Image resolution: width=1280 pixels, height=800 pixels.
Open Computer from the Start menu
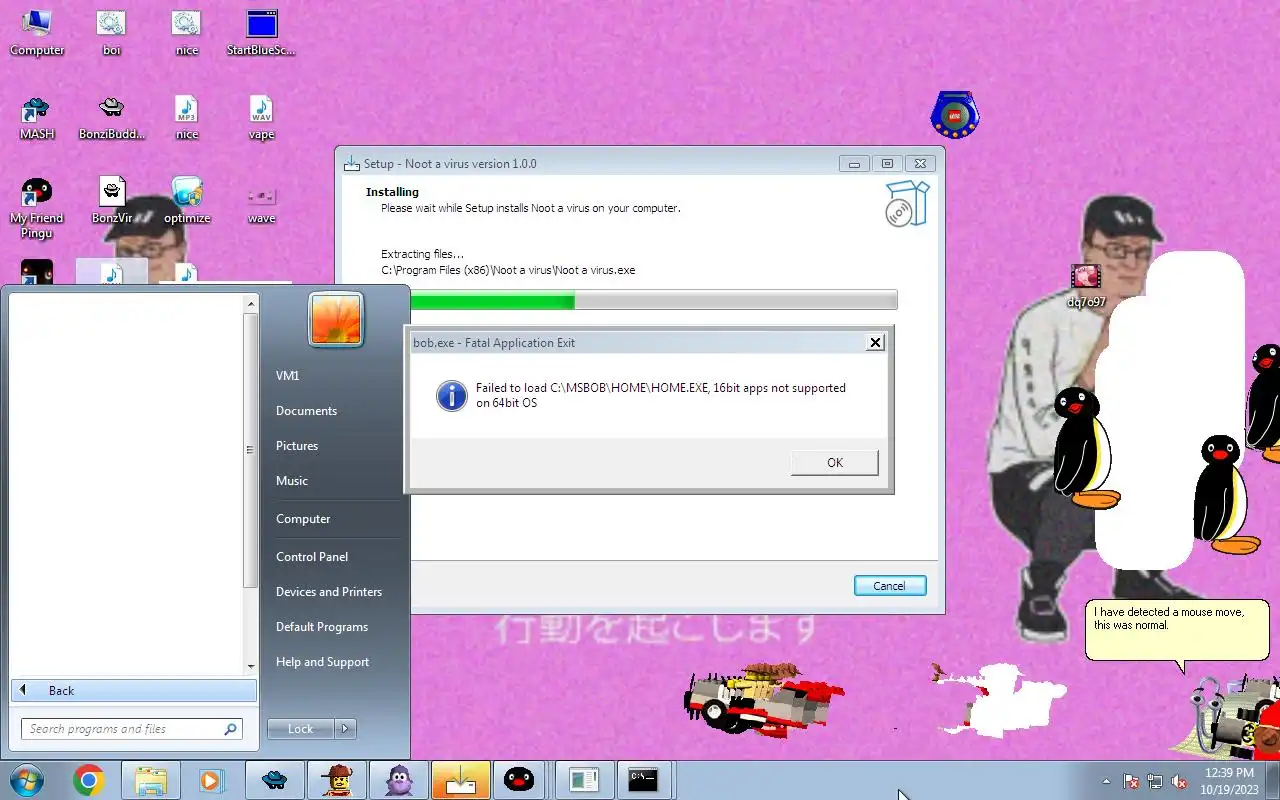[303, 519]
